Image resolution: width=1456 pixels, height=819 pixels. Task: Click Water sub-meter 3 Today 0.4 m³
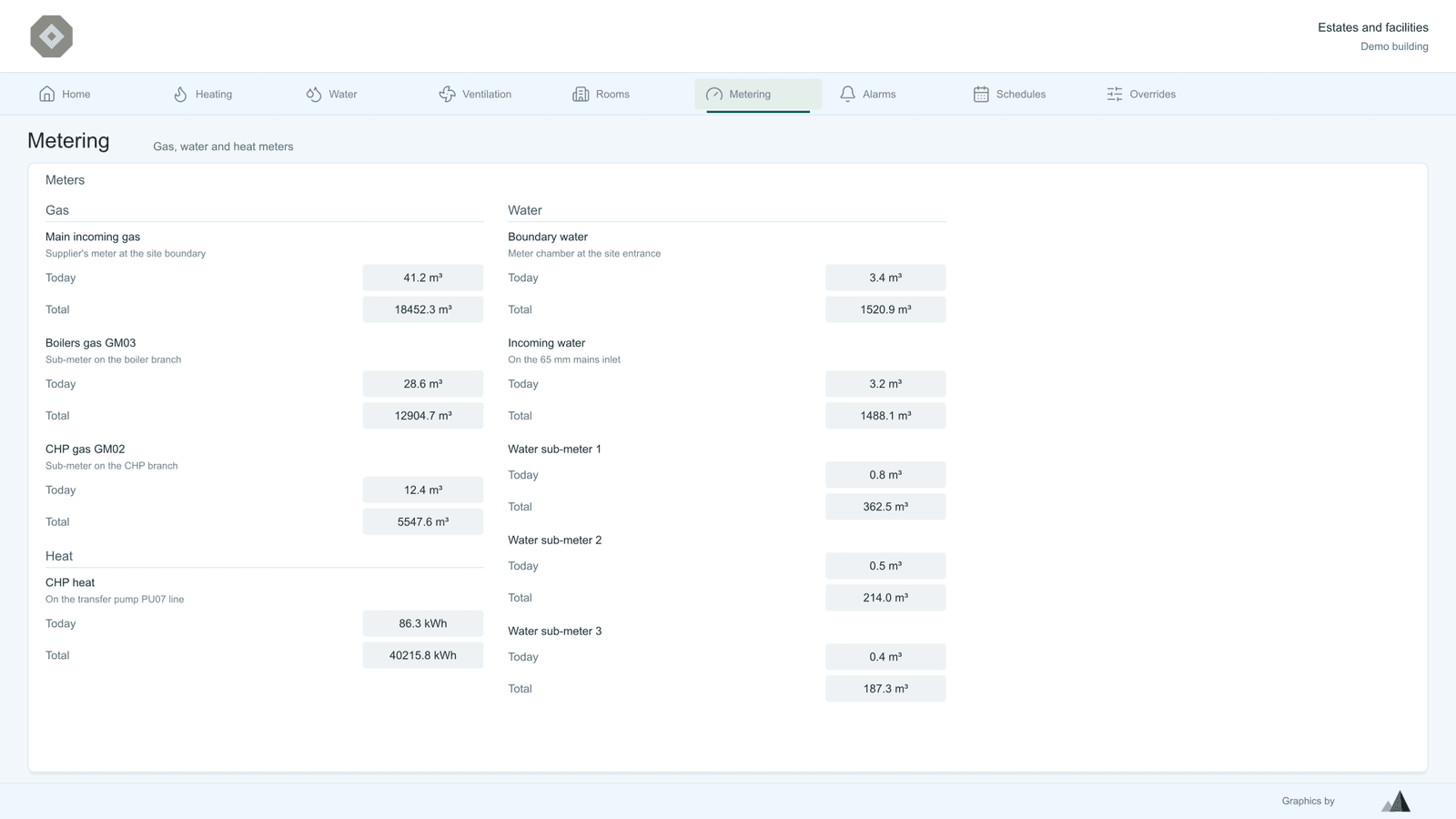(x=885, y=657)
